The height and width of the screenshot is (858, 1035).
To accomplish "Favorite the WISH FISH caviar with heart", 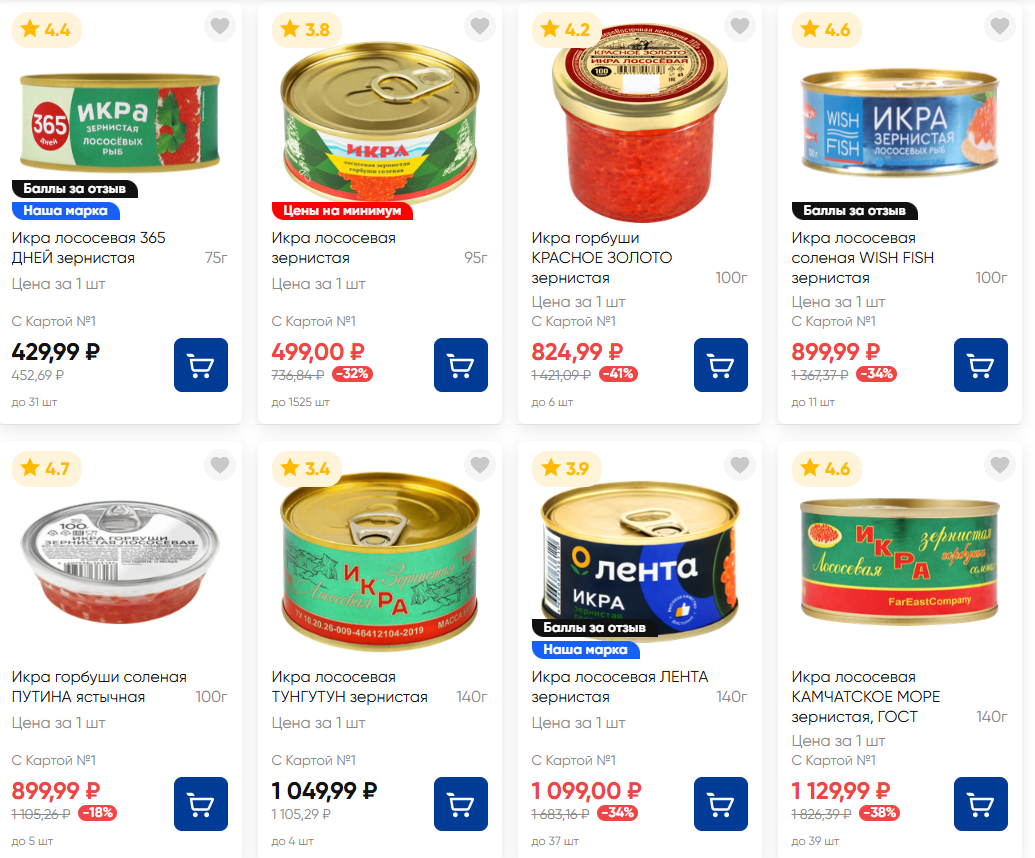I will 1000,26.
